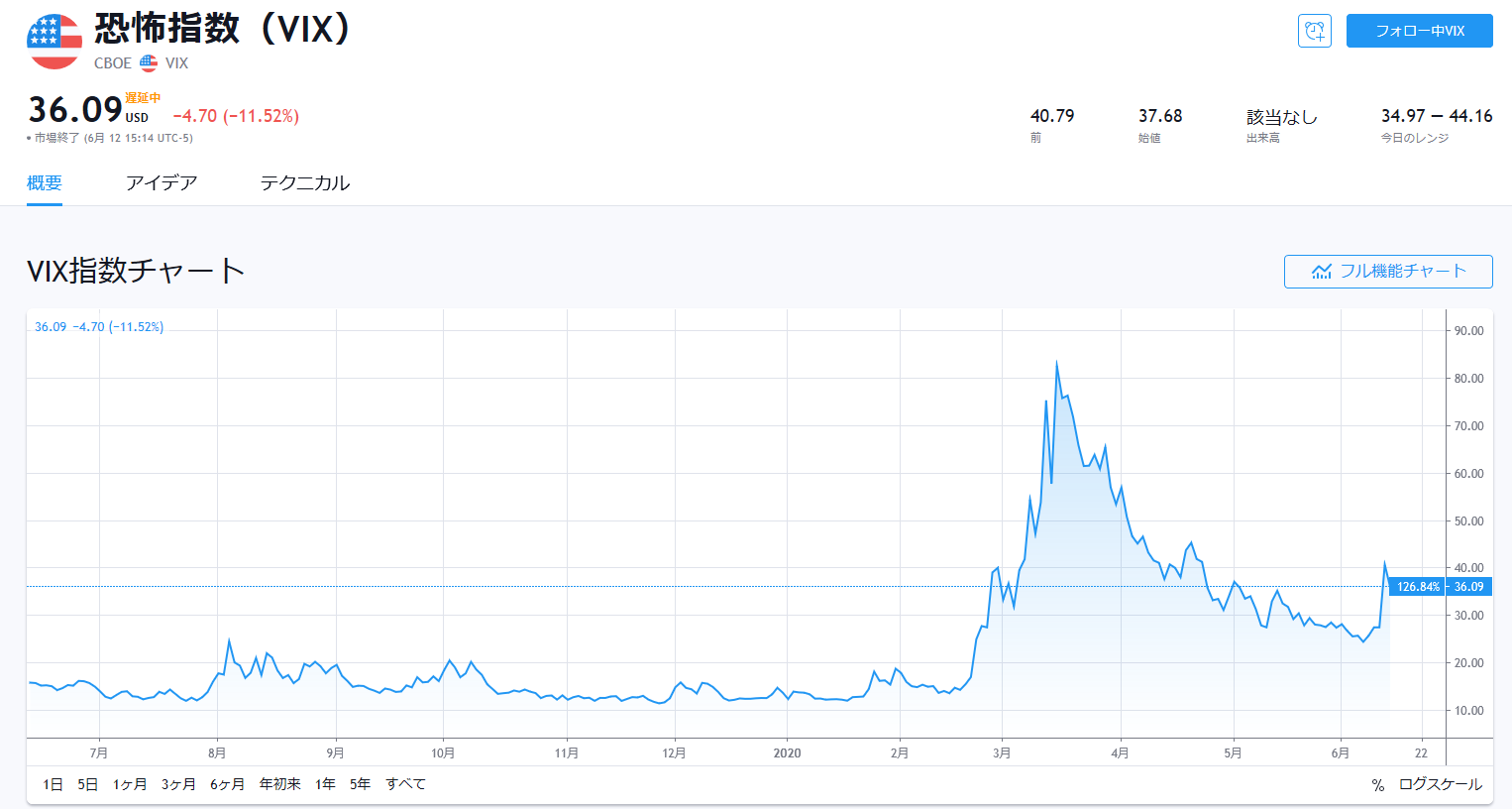Viewport: 1512px width, 809px height.
Task: Click the US flag VIX logo
Action: tap(54, 42)
